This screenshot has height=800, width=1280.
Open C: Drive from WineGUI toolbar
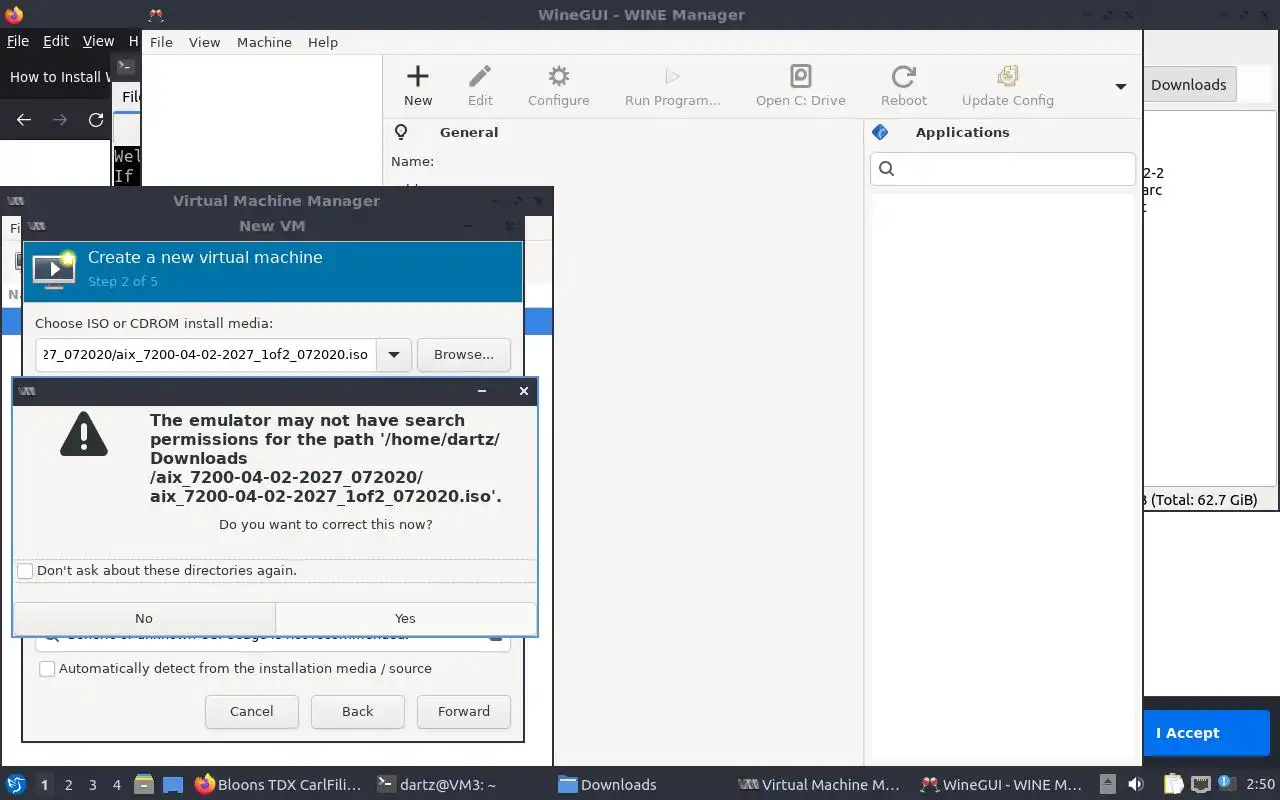click(x=800, y=77)
